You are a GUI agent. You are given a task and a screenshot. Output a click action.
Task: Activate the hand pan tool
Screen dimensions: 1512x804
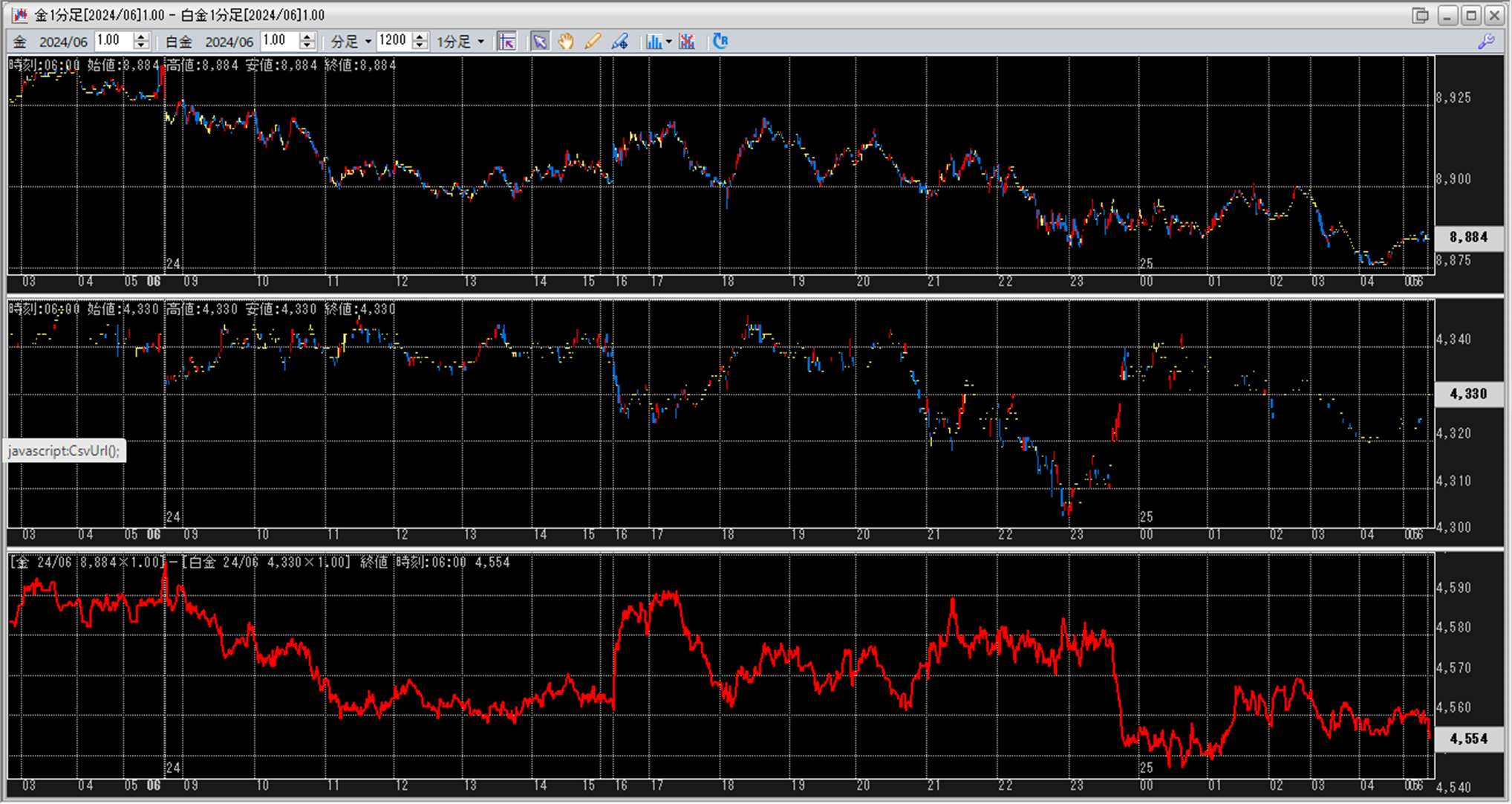click(566, 42)
